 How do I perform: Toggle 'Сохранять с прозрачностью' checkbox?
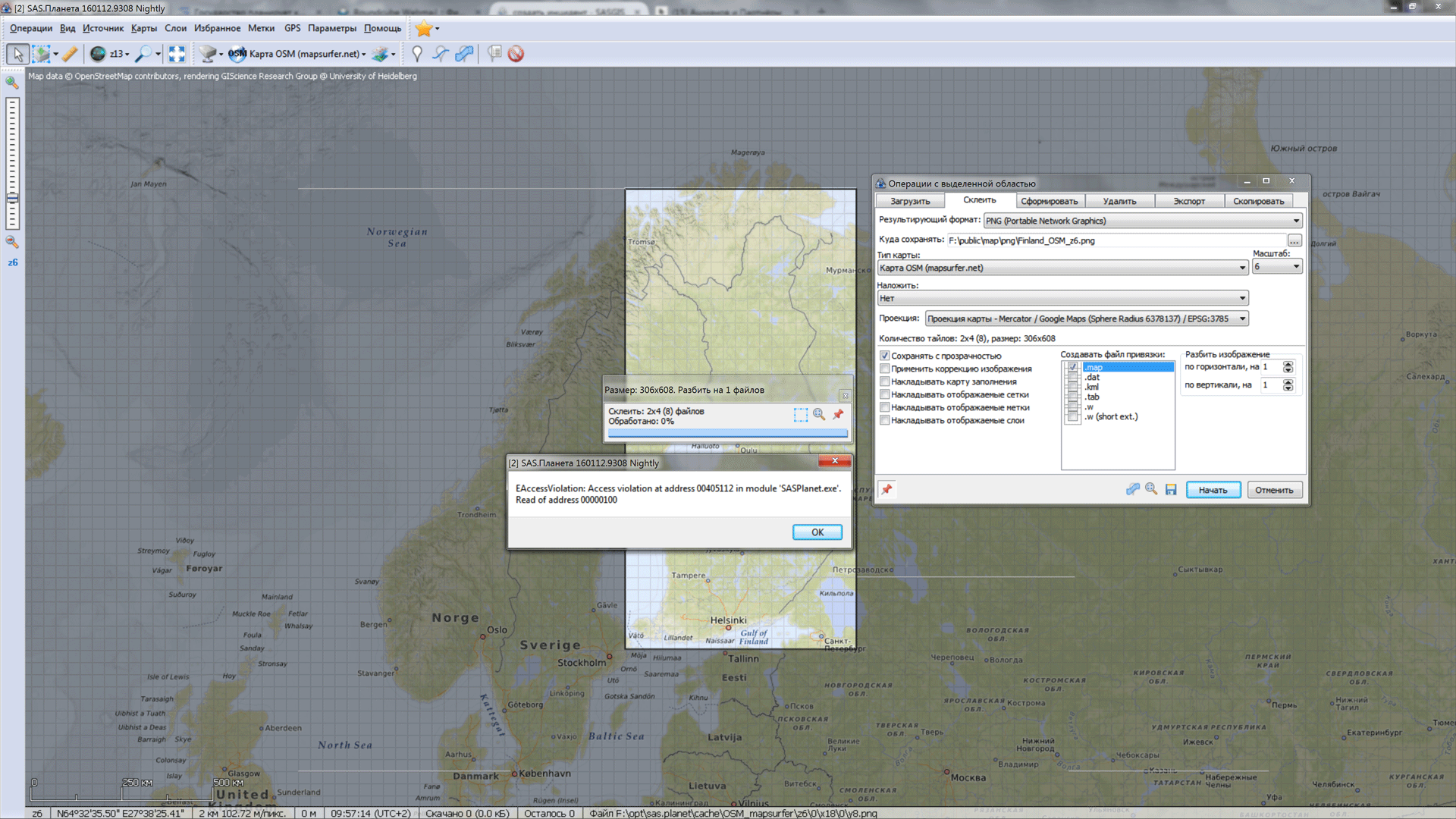coord(884,356)
